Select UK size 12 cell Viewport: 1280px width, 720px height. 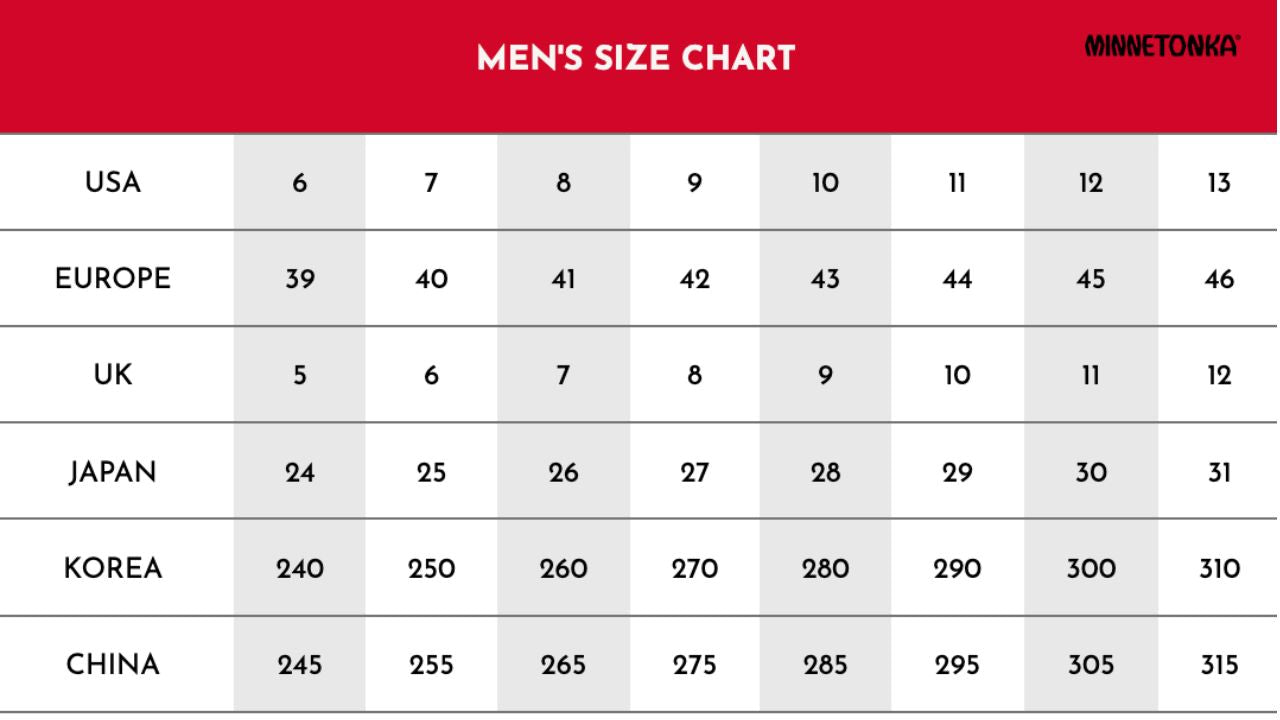[1220, 377]
